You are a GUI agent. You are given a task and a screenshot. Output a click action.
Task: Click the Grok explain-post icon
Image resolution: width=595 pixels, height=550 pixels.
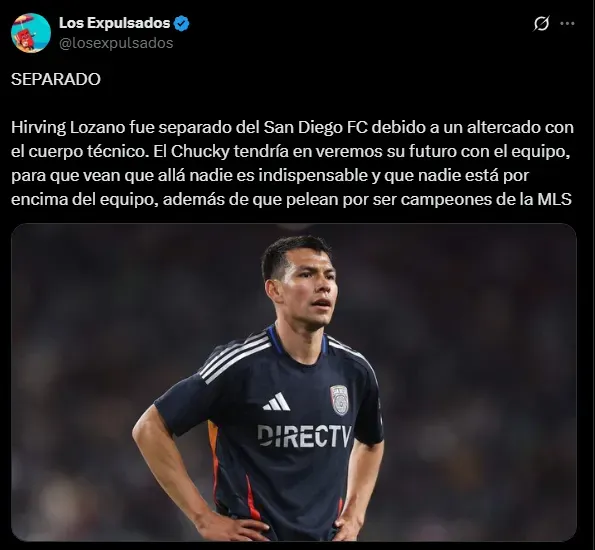point(541,24)
